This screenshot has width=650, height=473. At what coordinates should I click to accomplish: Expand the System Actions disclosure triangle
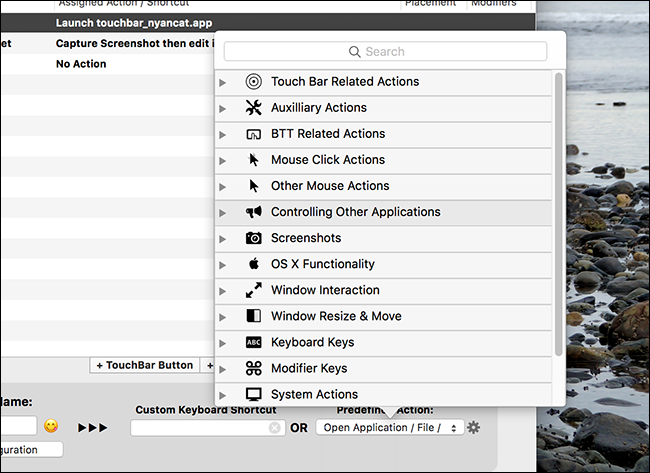click(x=223, y=395)
